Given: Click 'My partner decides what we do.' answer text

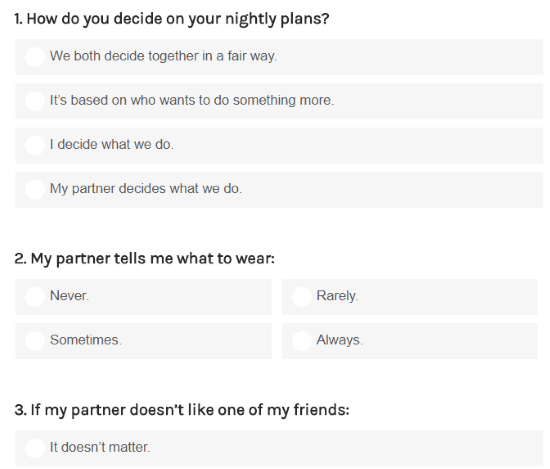Looking at the screenshot, I should 146,189.
